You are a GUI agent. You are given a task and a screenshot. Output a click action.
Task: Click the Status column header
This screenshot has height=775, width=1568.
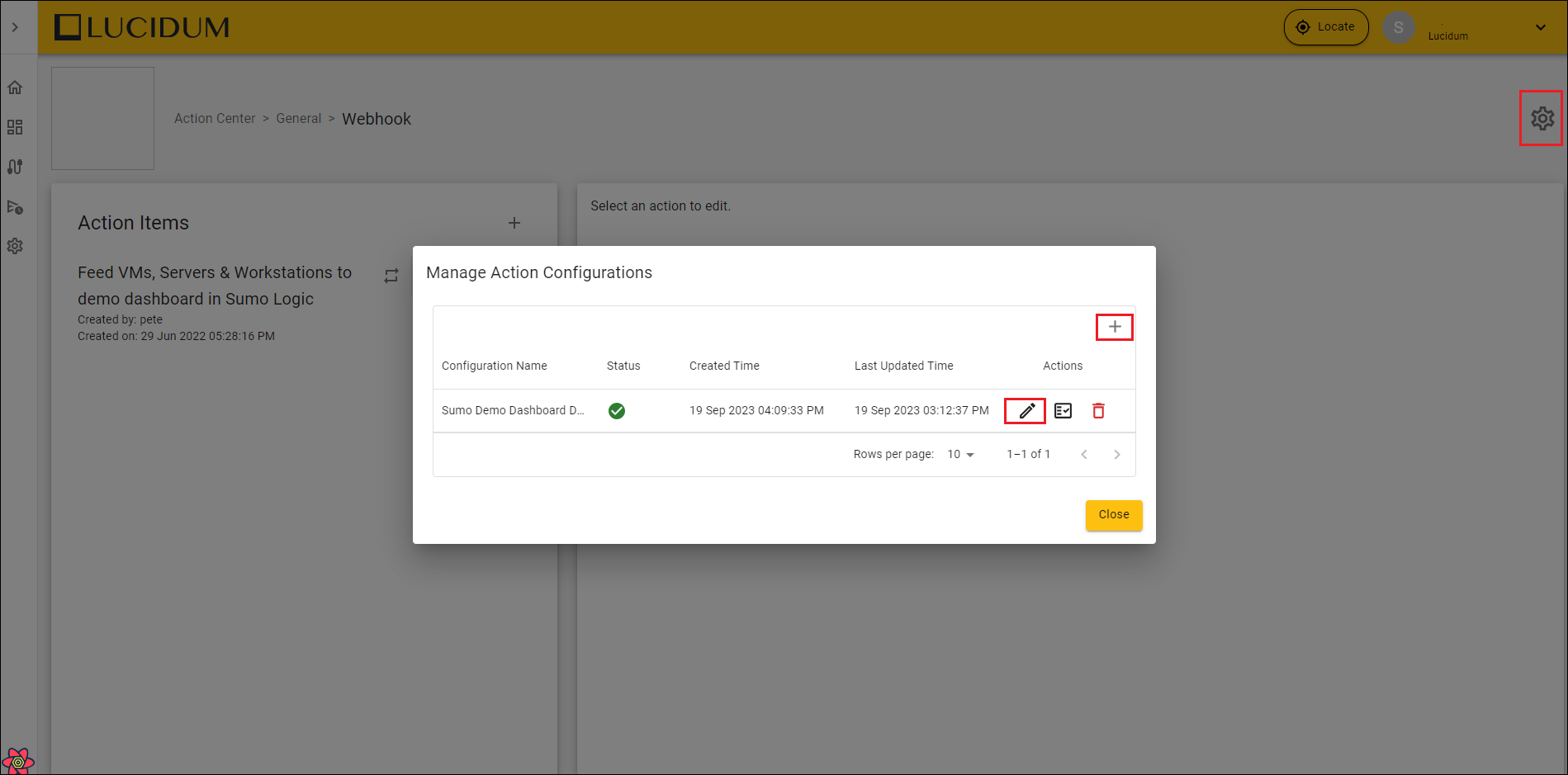click(623, 366)
